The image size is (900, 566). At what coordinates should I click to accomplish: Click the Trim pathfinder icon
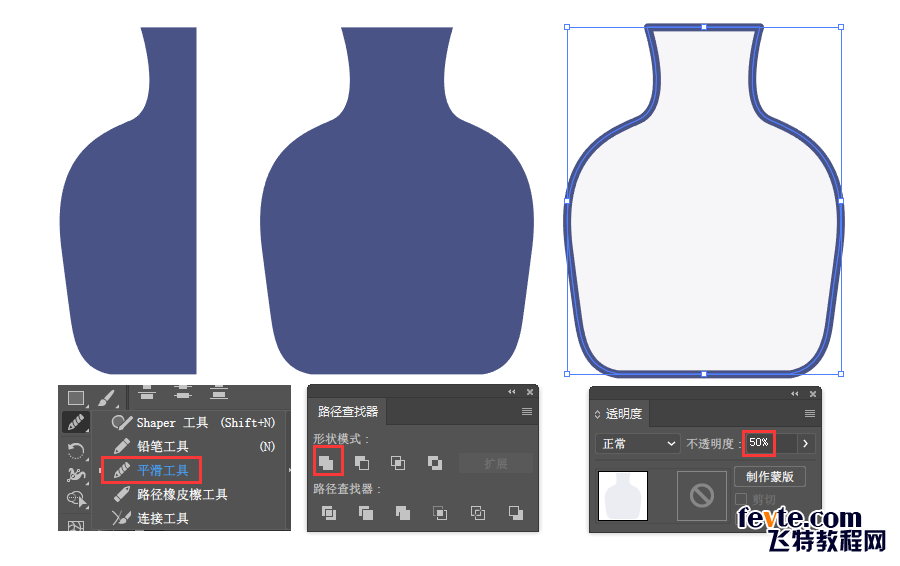pos(366,513)
